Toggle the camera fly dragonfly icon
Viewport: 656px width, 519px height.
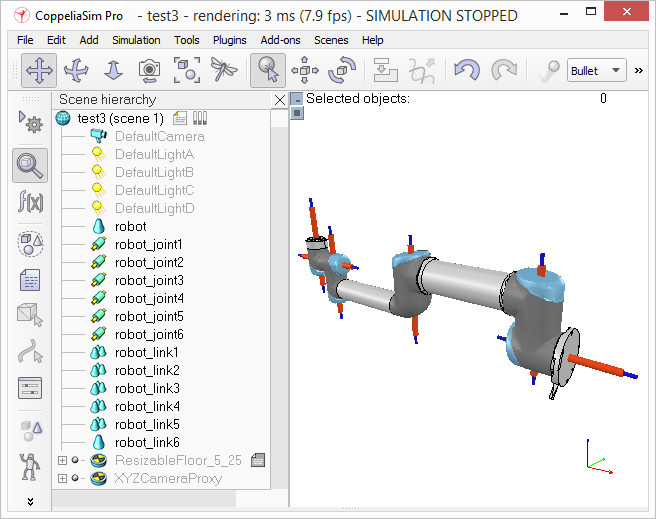224,69
